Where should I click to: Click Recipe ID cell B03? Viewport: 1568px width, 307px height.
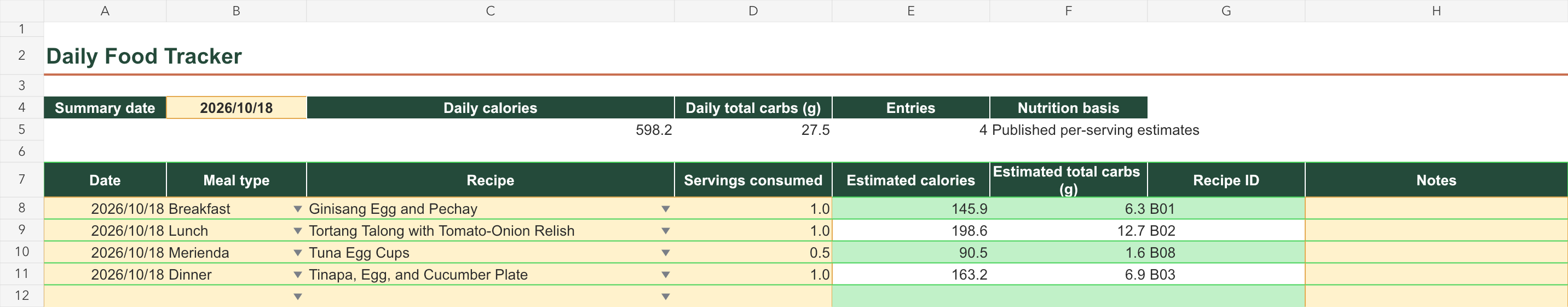pyautogui.click(x=1226, y=275)
